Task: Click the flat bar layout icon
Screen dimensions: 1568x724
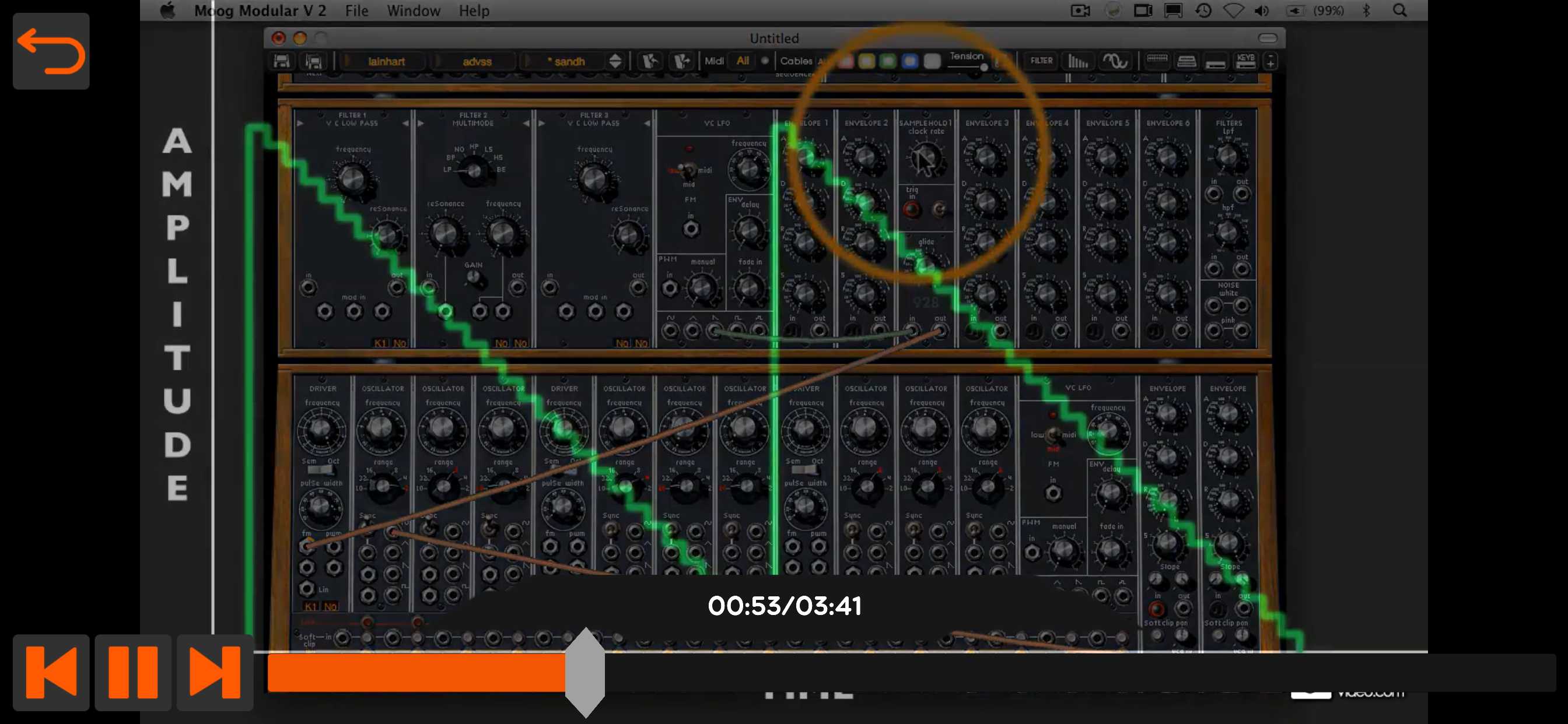Action: point(1216,62)
